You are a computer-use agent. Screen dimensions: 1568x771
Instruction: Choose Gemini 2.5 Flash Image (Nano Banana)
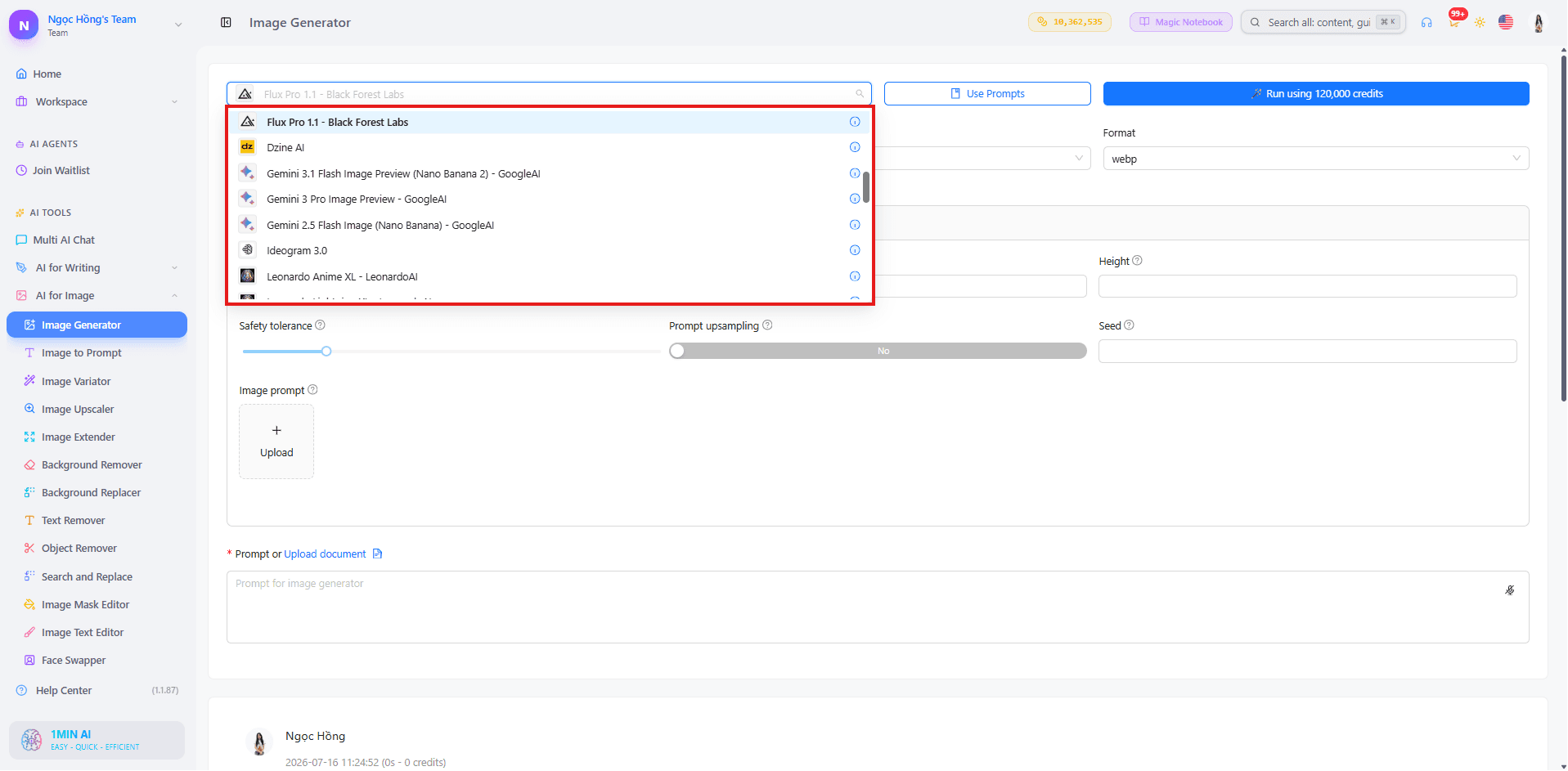point(547,225)
